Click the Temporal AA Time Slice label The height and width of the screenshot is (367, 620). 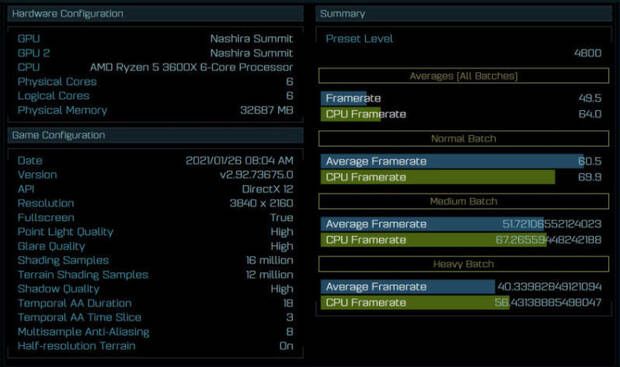click(x=79, y=318)
